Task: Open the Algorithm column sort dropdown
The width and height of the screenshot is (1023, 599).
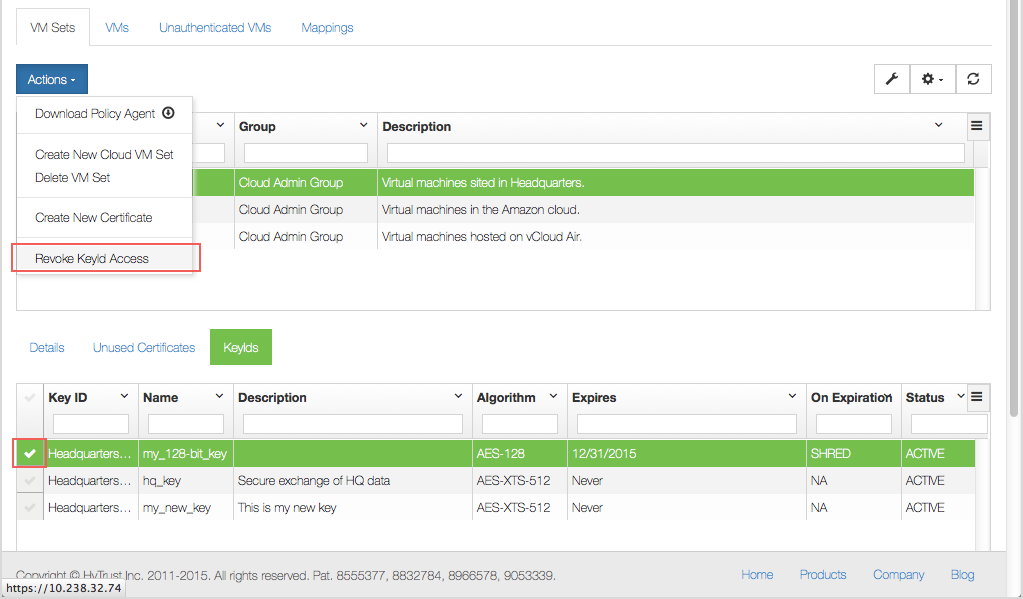Action: tap(551, 396)
